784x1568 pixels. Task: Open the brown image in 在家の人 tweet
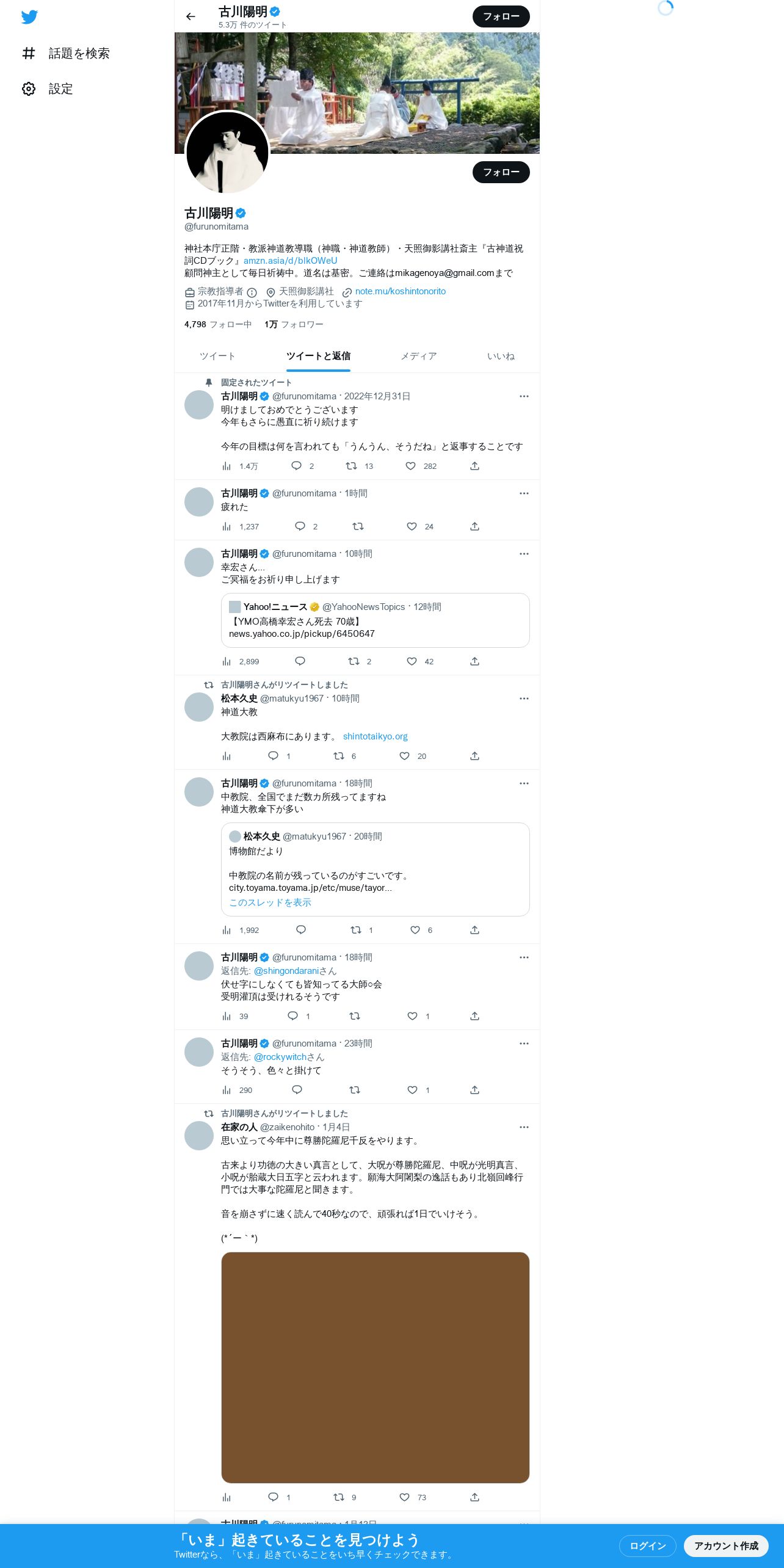click(x=376, y=1367)
